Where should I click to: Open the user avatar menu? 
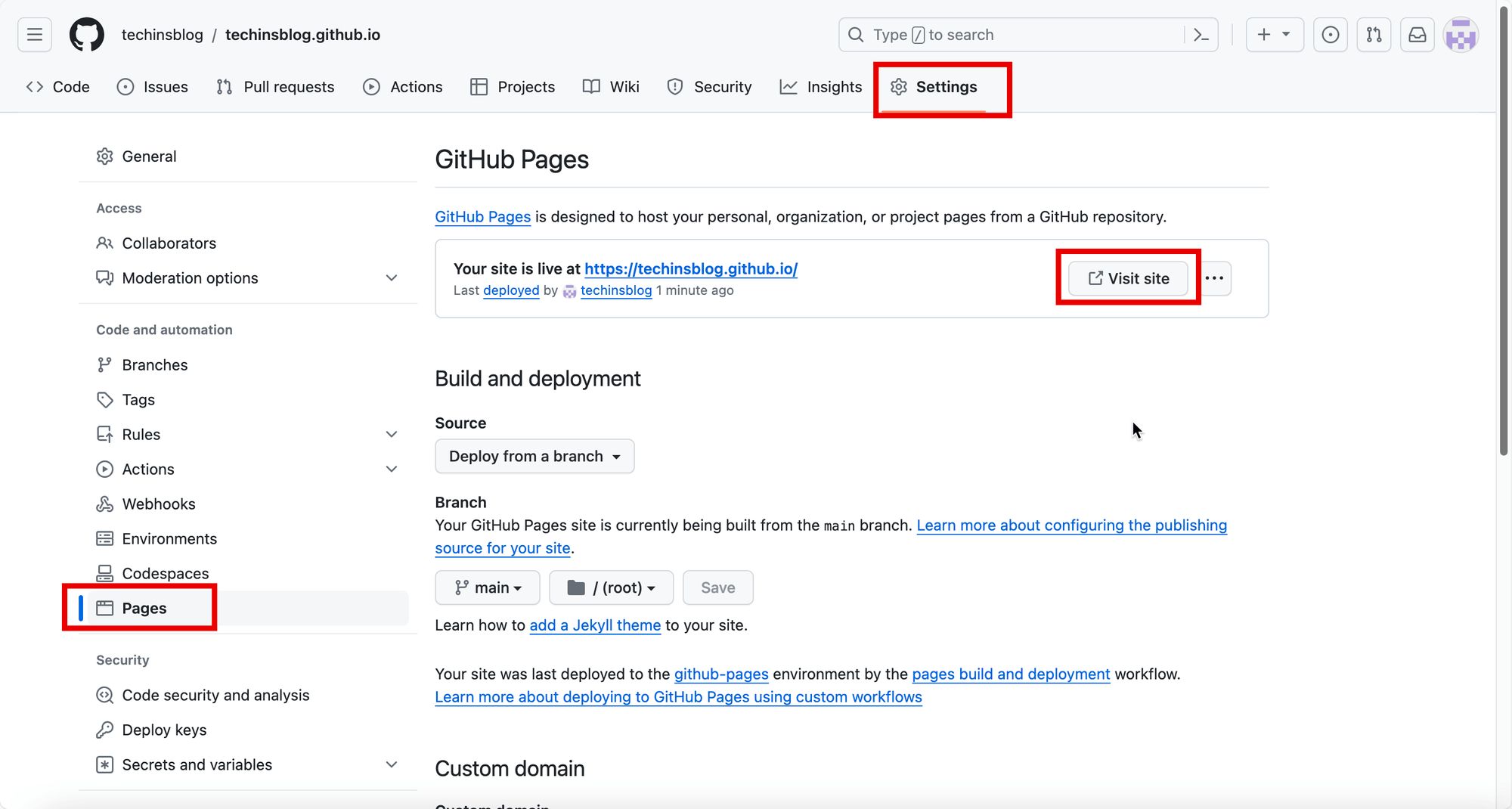point(1461,35)
